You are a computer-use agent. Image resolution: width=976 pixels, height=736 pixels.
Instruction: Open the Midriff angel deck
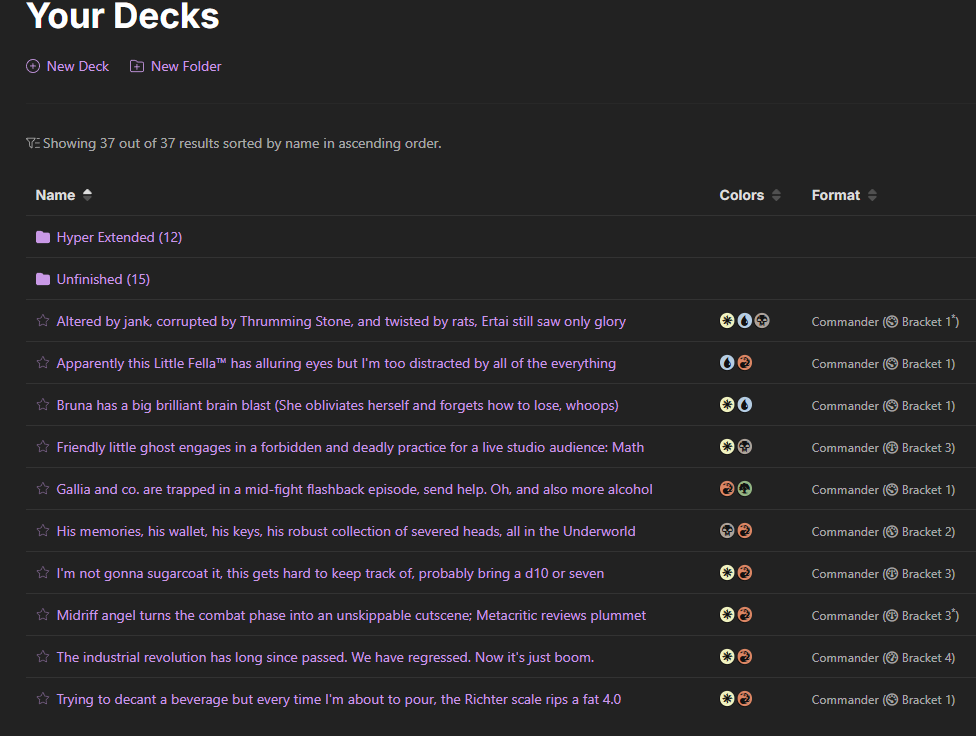pos(351,615)
